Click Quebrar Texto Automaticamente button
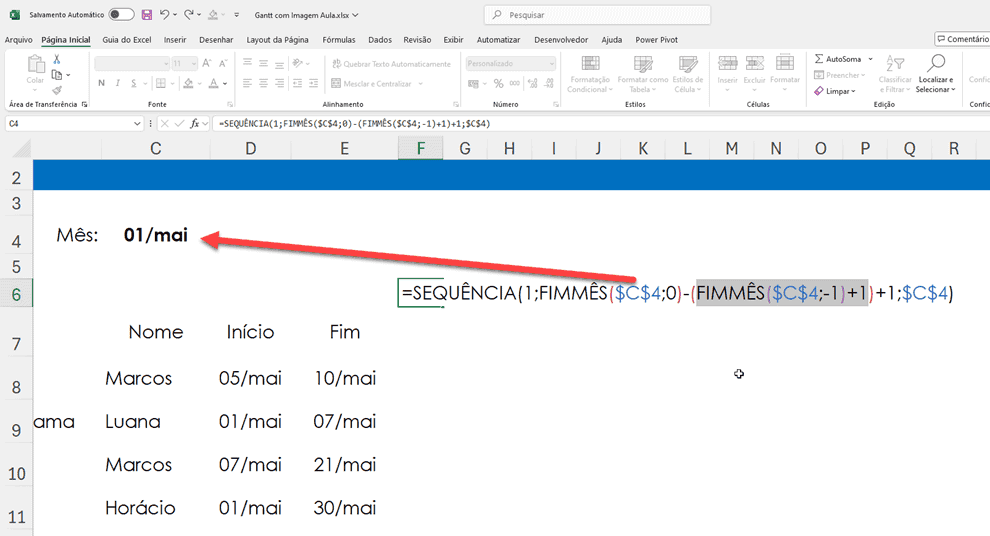The width and height of the screenshot is (990, 536). click(x=391, y=64)
